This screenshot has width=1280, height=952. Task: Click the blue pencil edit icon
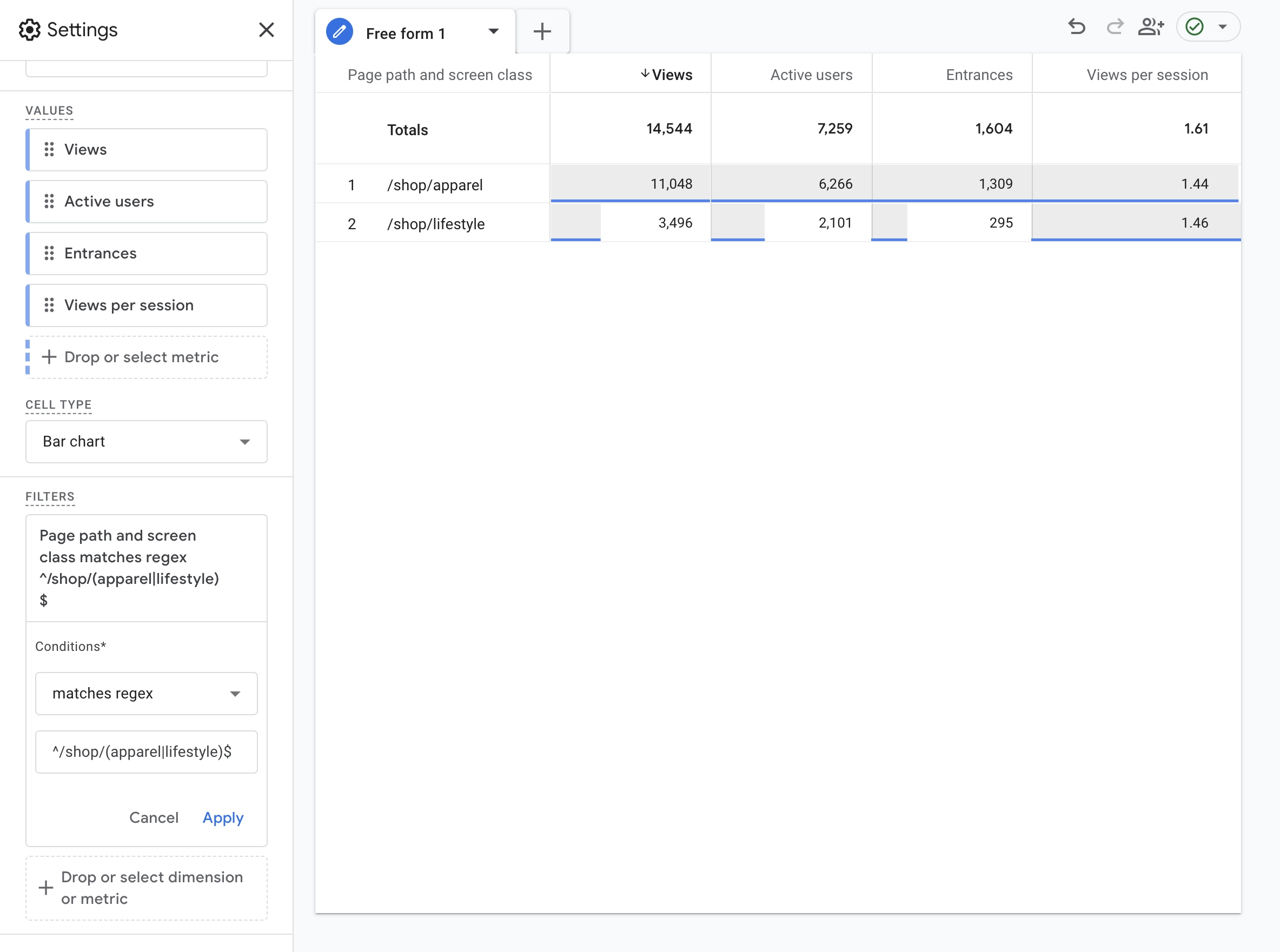(x=340, y=32)
